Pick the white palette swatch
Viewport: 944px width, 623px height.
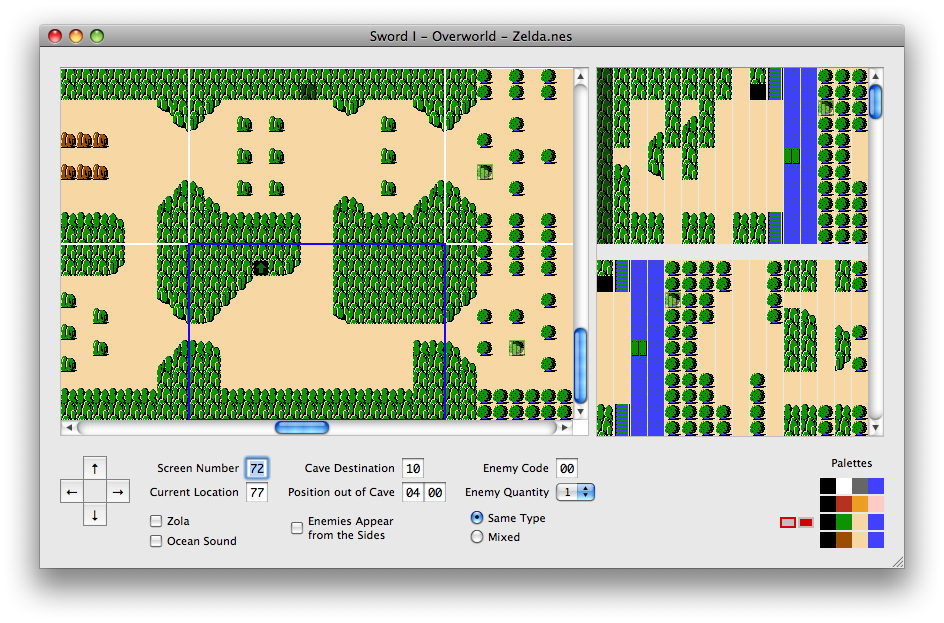pos(844,486)
